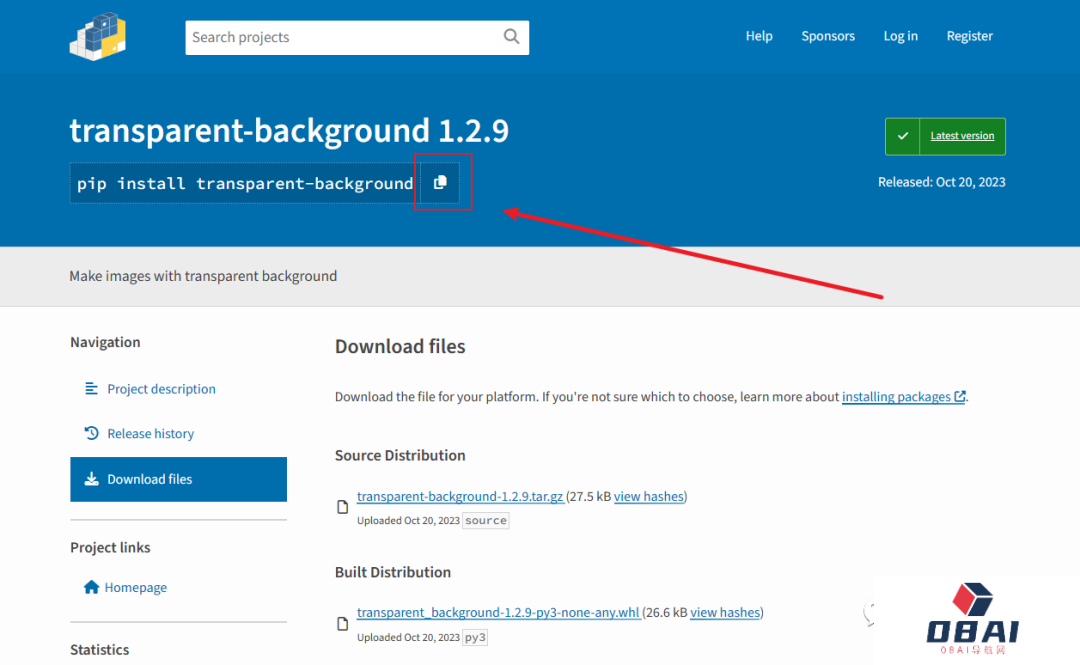This screenshot has height=665, width=1080.
Task: Open the Sponsors page
Action: click(x=828, y=36)
